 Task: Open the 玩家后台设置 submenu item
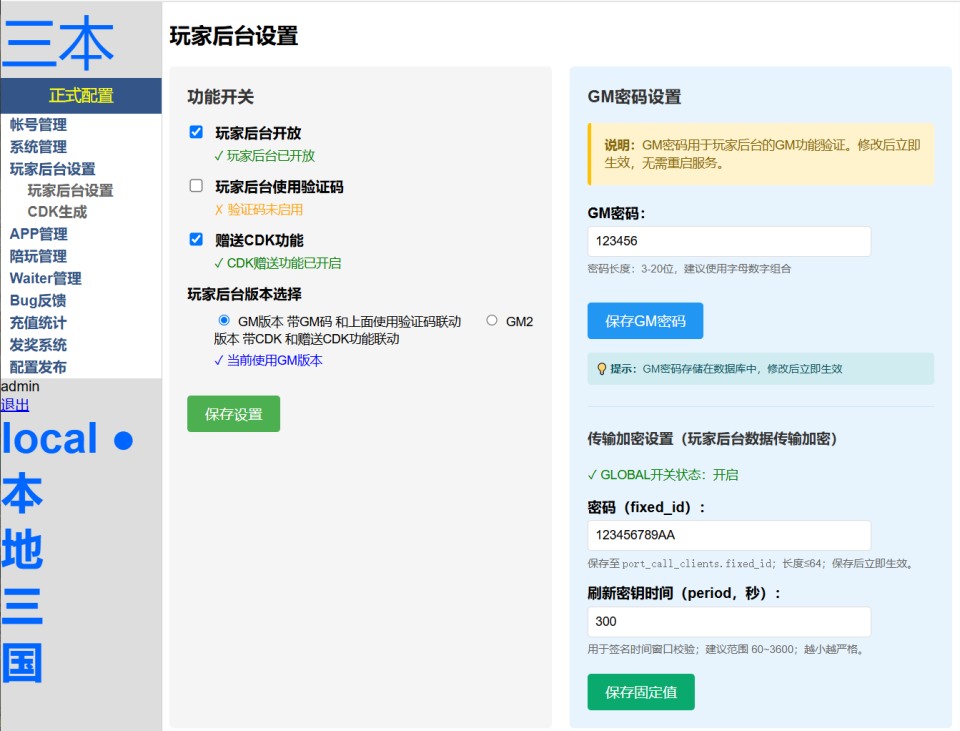tap(70, 190)
